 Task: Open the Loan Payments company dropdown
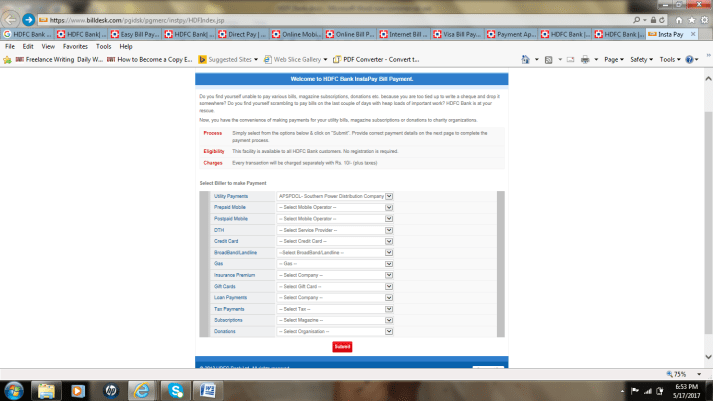pos(335,298)
